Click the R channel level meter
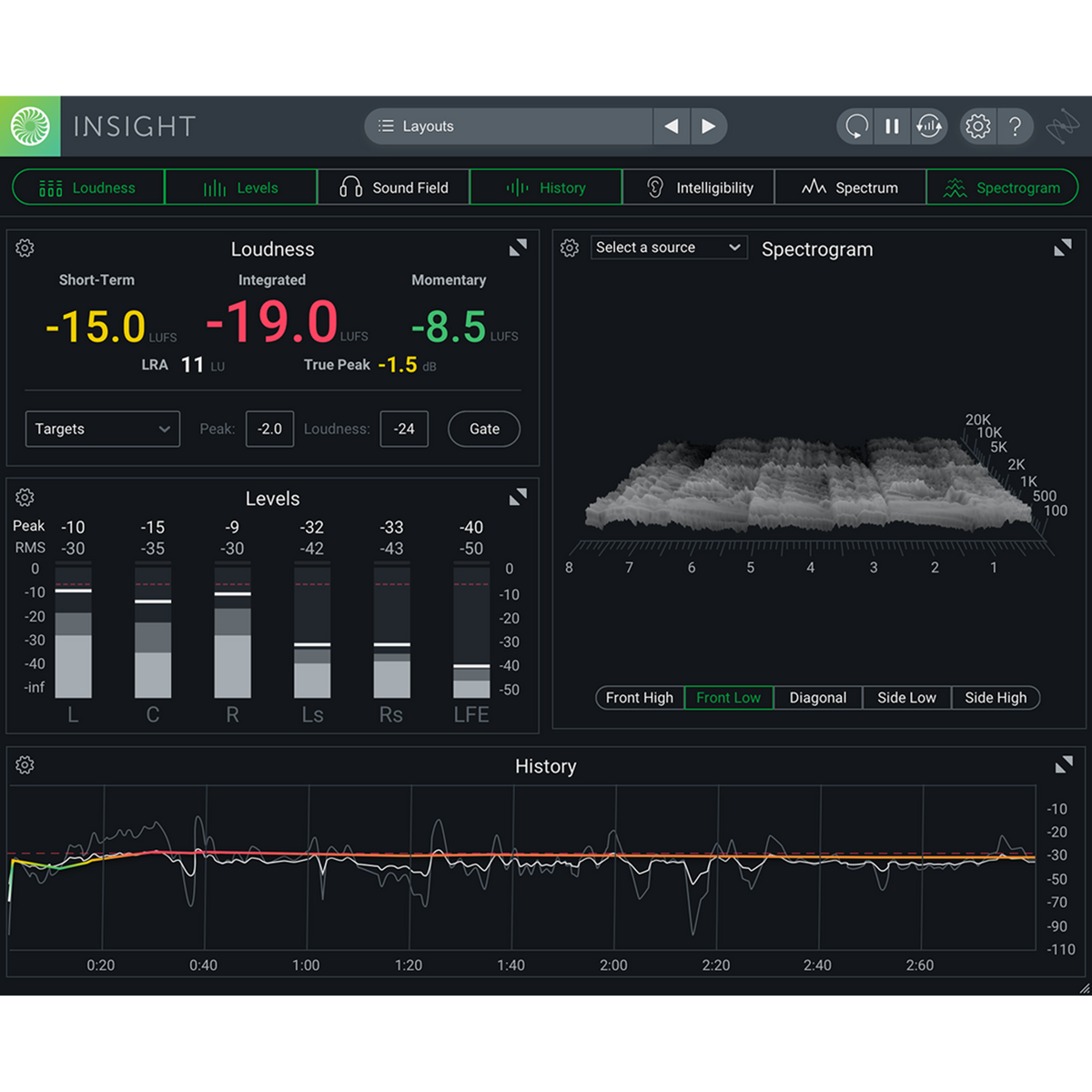The image size is (1092, 1092). pyautogui.click(x=233, y=630)
